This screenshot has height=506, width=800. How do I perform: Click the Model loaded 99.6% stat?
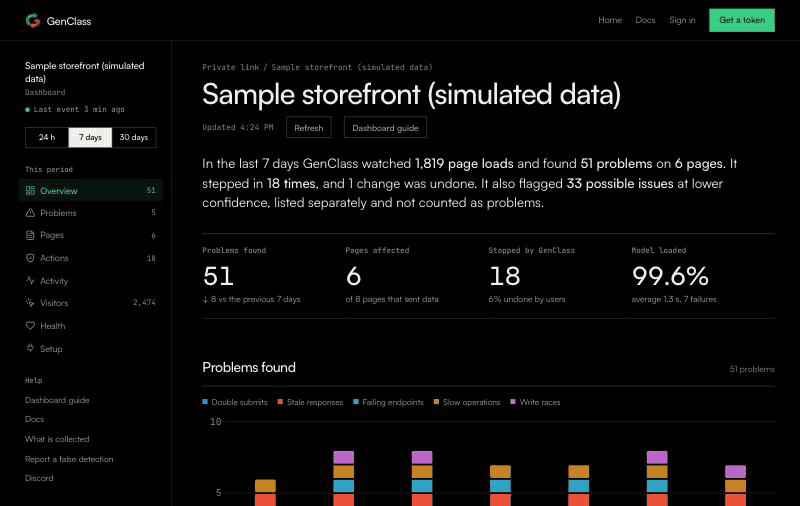tap(674, 275)
